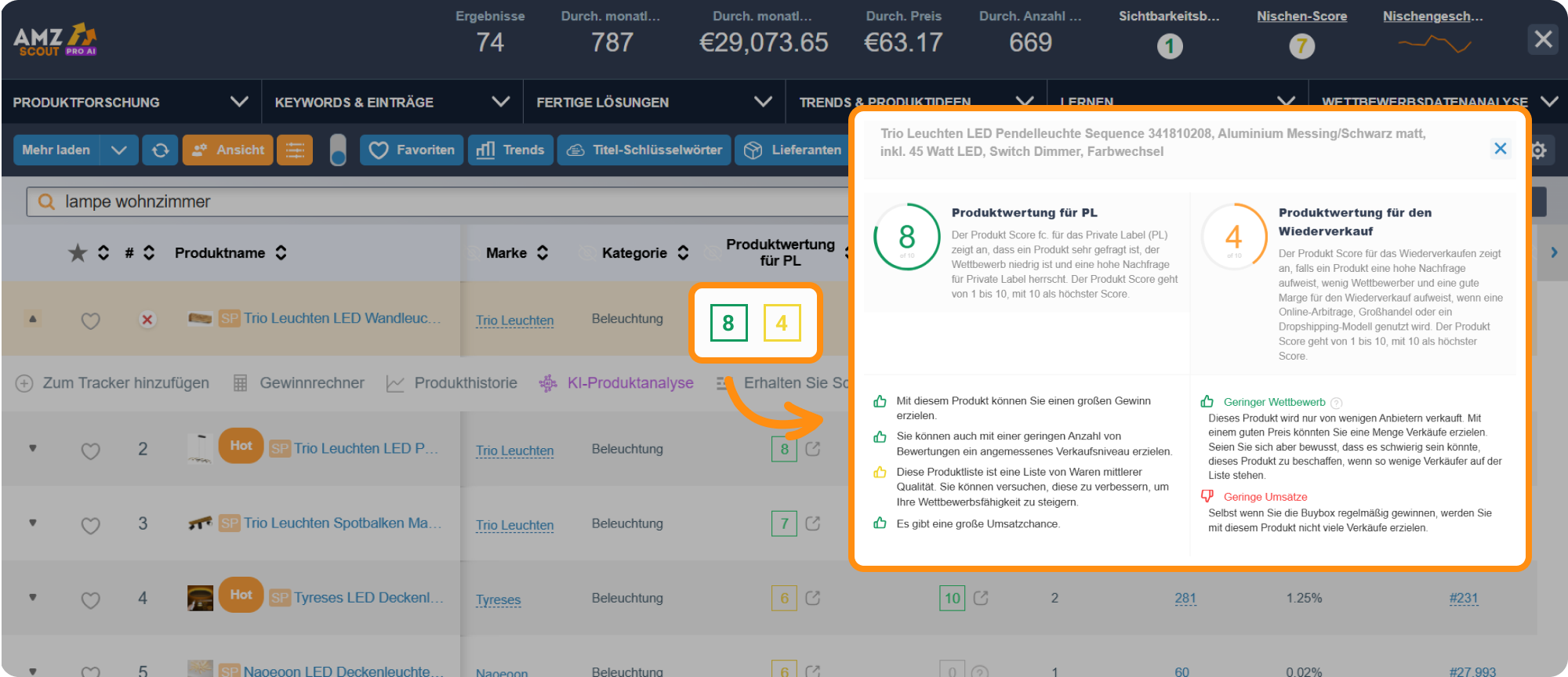Favorite the Trio Leuchten LED Wandleuchte row
Viewport: 1568px width, 677px height.
pos(91,320)
